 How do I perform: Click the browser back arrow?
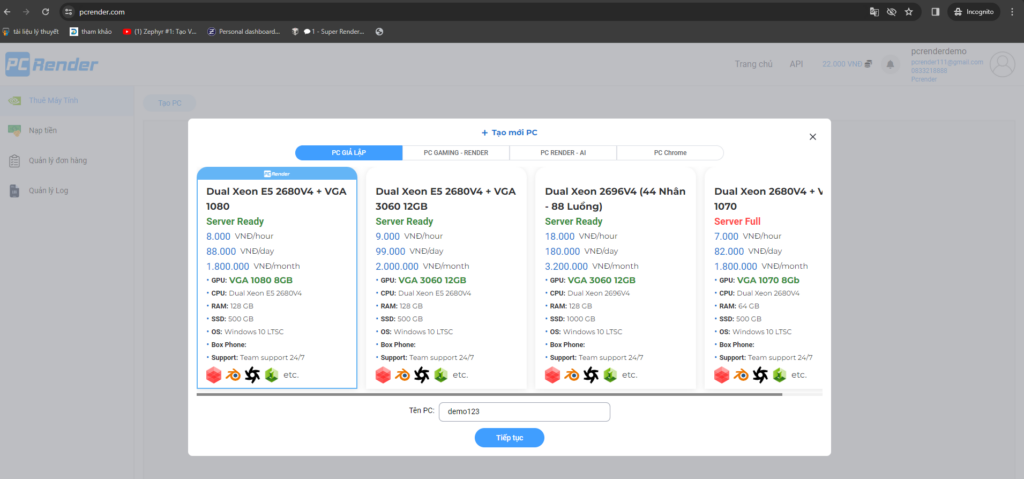click(8, 12)
